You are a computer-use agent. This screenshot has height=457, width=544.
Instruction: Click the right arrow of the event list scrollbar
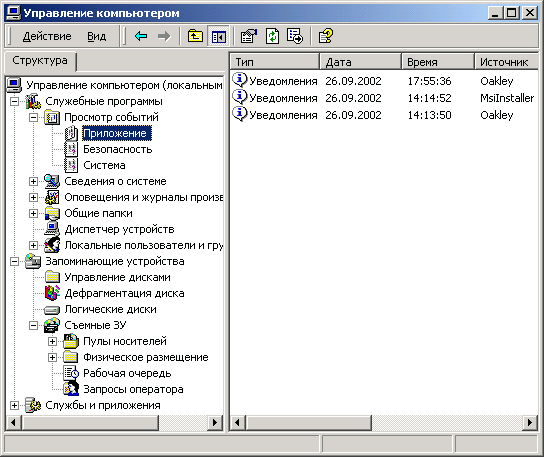coord(530,423)
